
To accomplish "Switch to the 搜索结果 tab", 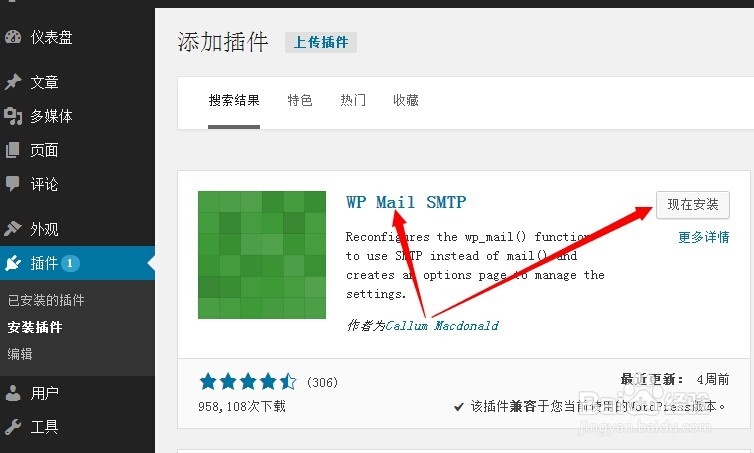I will (x=234, y=100).
